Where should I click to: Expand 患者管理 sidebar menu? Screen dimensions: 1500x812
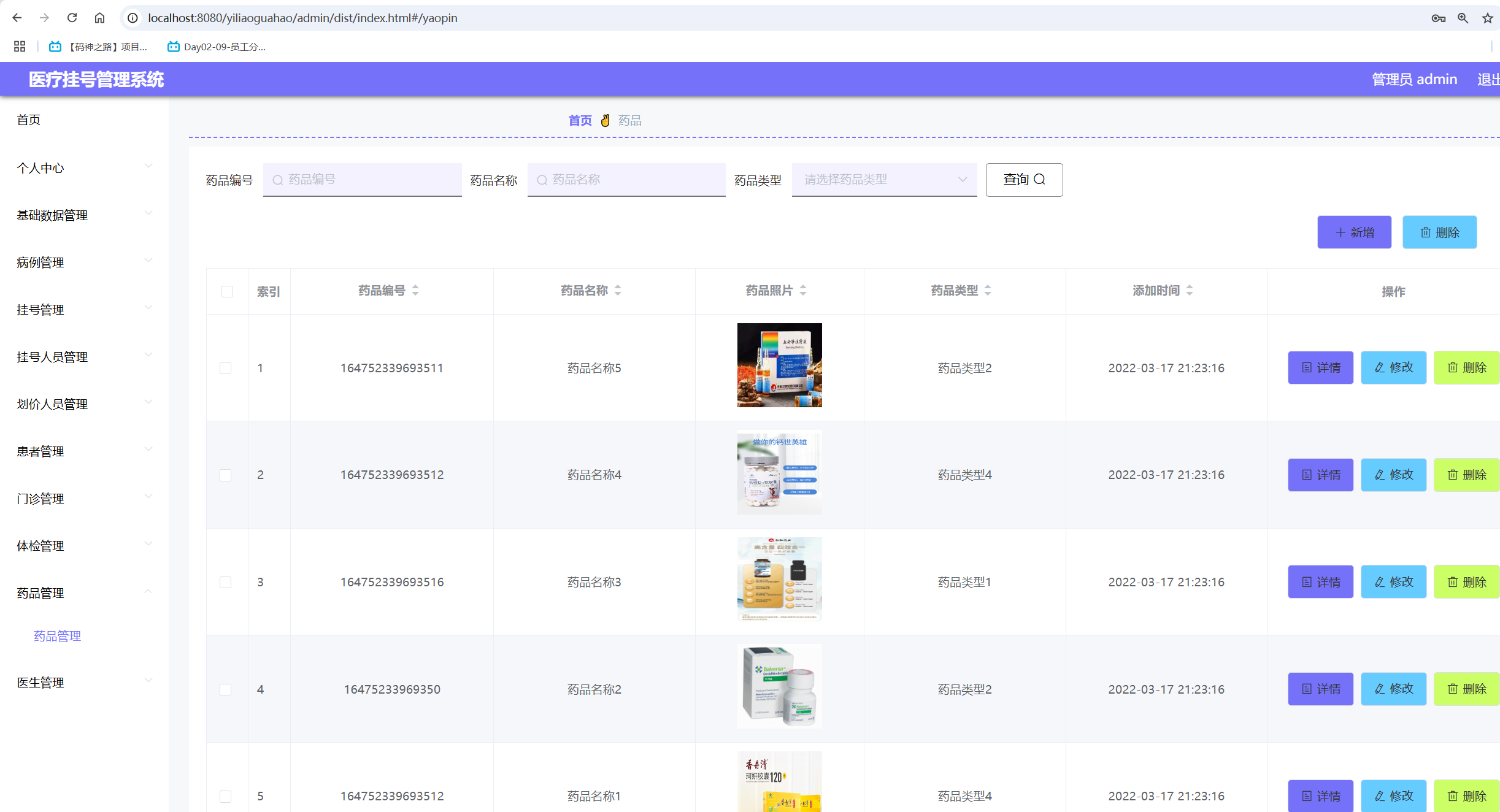(84, 451)
